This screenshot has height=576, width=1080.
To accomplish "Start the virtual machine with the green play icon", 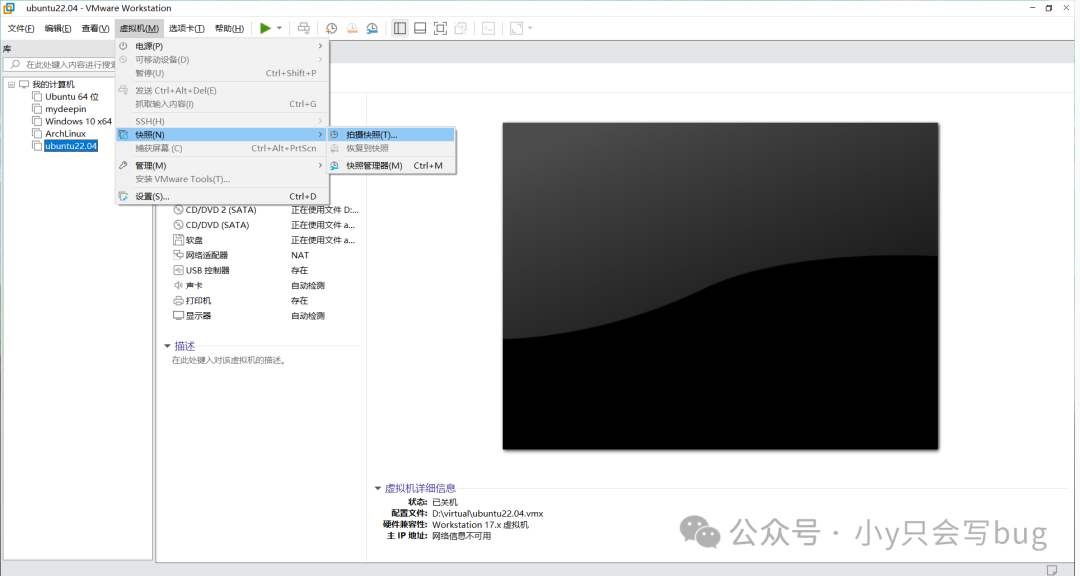I will tap(265, 28).
